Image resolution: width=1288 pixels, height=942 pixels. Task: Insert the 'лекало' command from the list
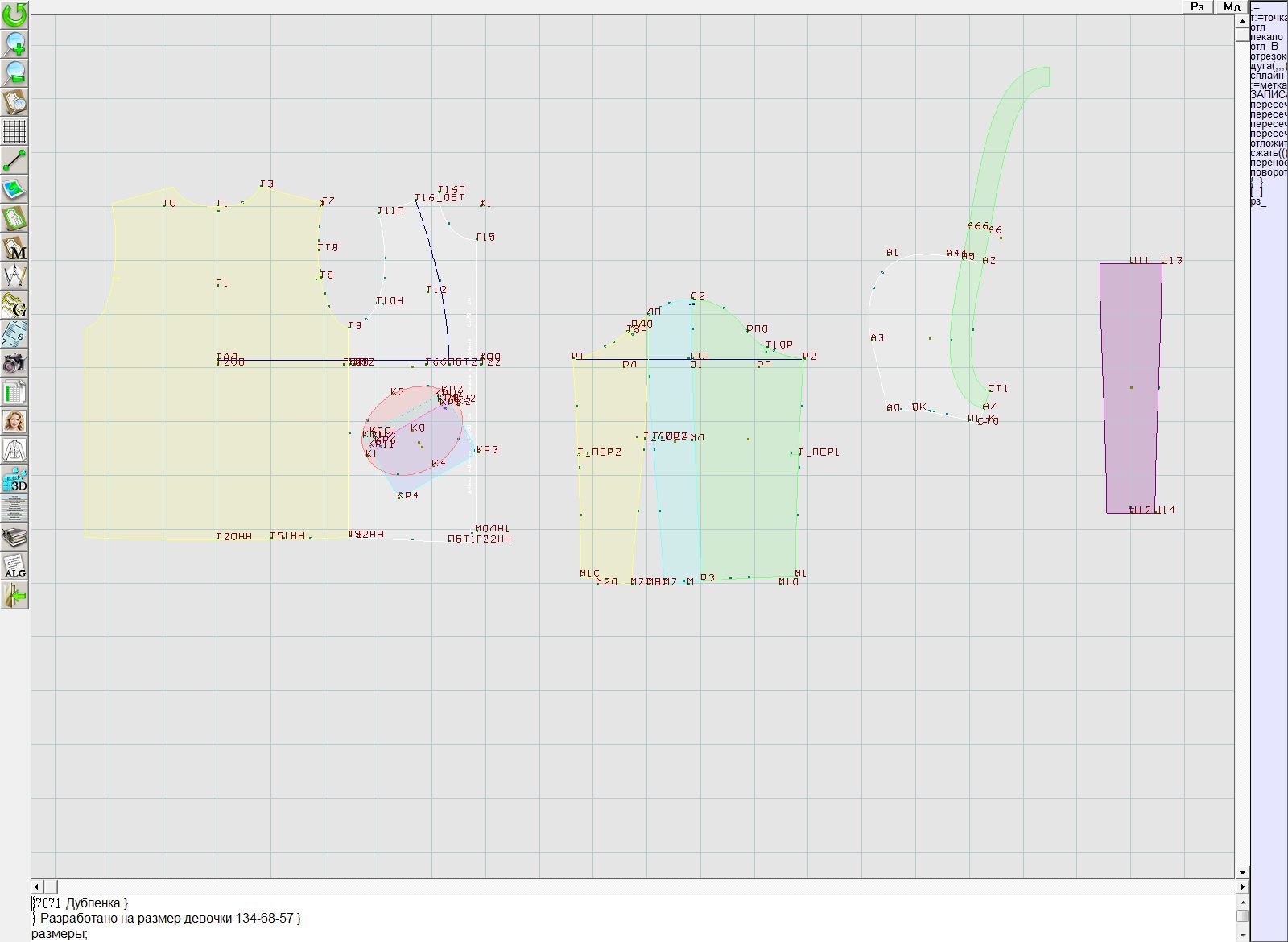click(1267, 37)
